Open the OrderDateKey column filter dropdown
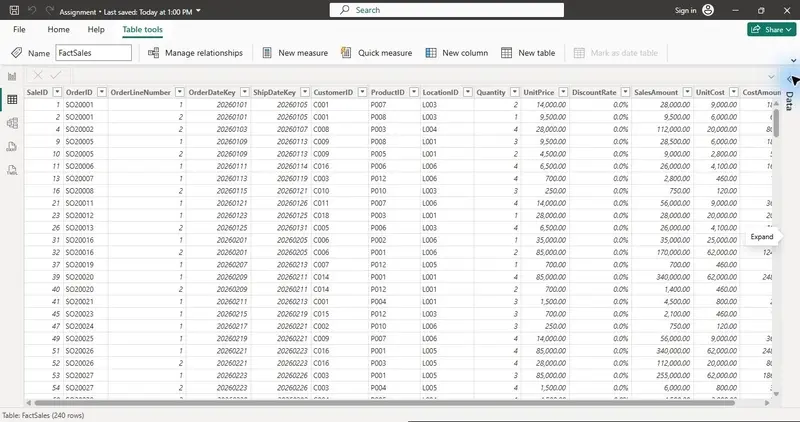This screenshot has height=422, width=800. [244, 92]
